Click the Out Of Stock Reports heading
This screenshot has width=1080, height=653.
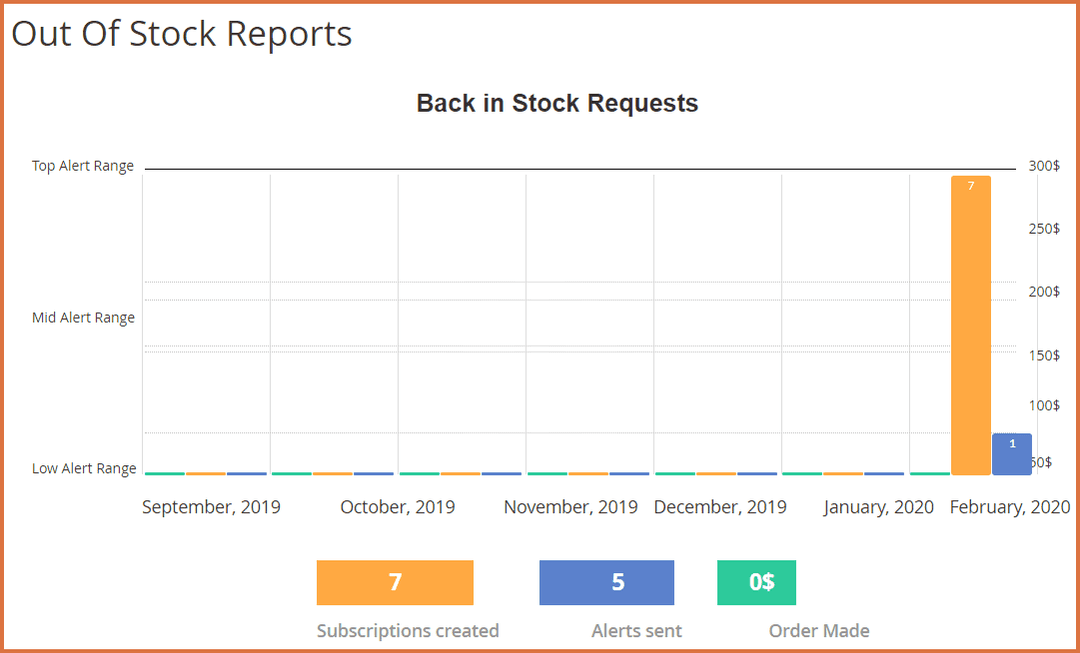(x=181, y=33)
